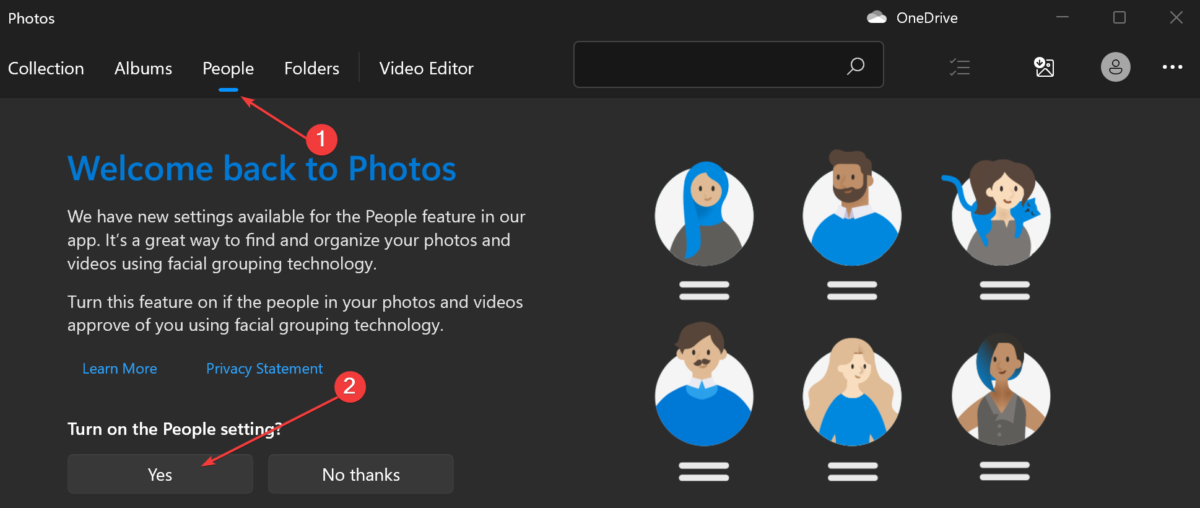Click Yes to enable People setting
Screen dimensions: 1200x508
click(160, 474)
